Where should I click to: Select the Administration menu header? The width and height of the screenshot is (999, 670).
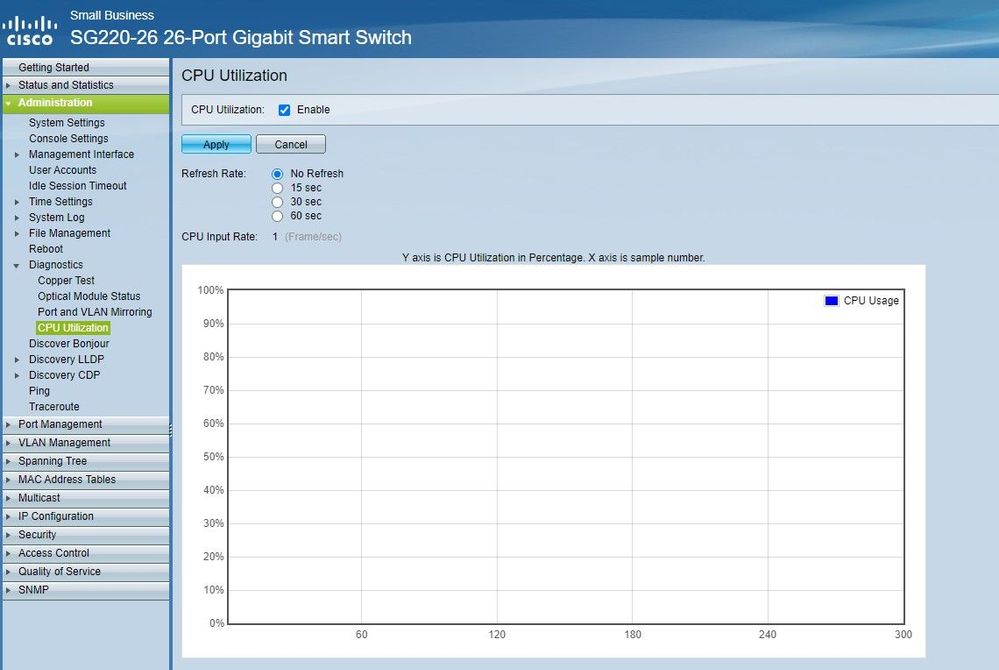(x=86, y=103)
